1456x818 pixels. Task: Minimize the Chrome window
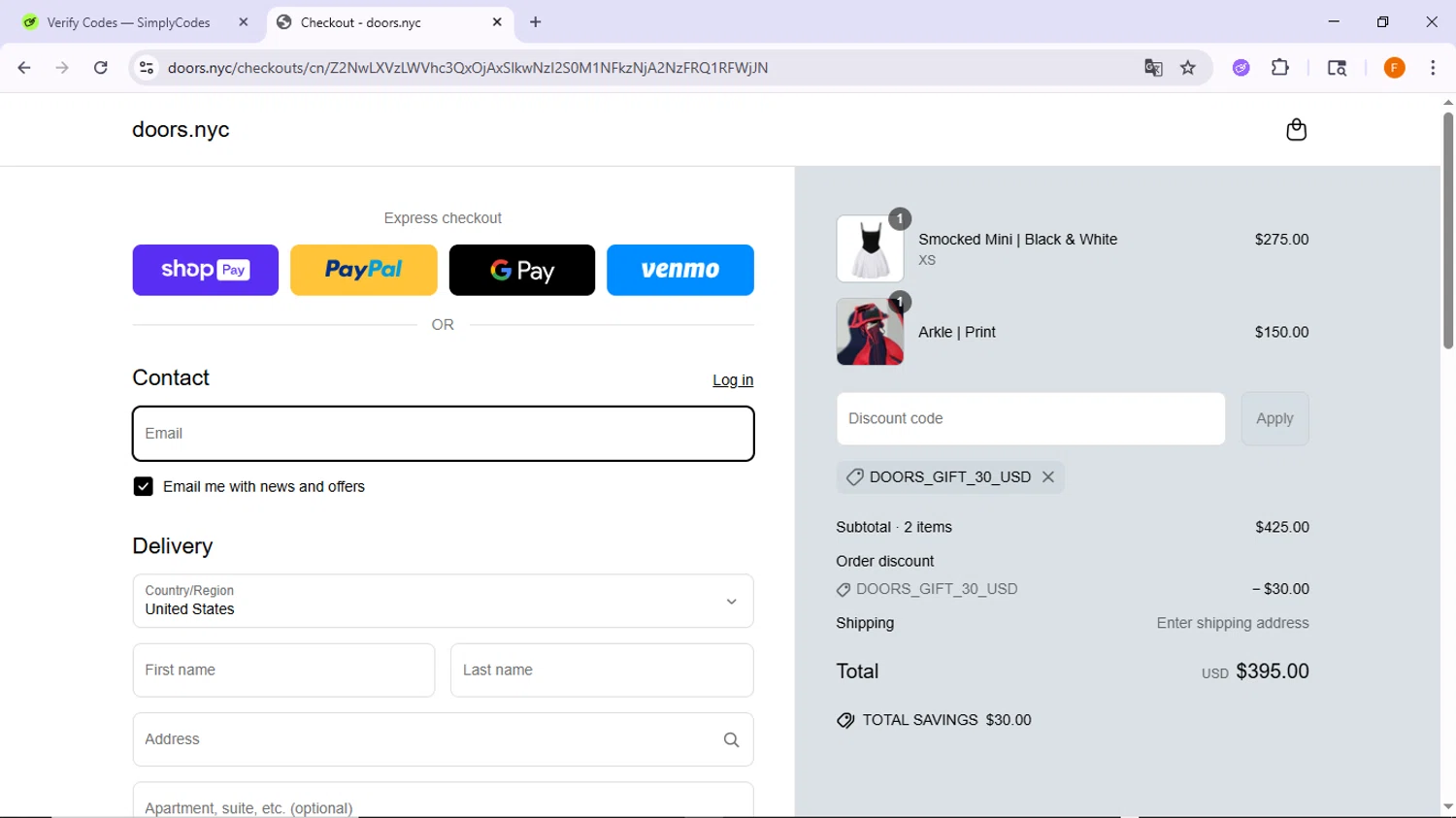pos(1334,21)
